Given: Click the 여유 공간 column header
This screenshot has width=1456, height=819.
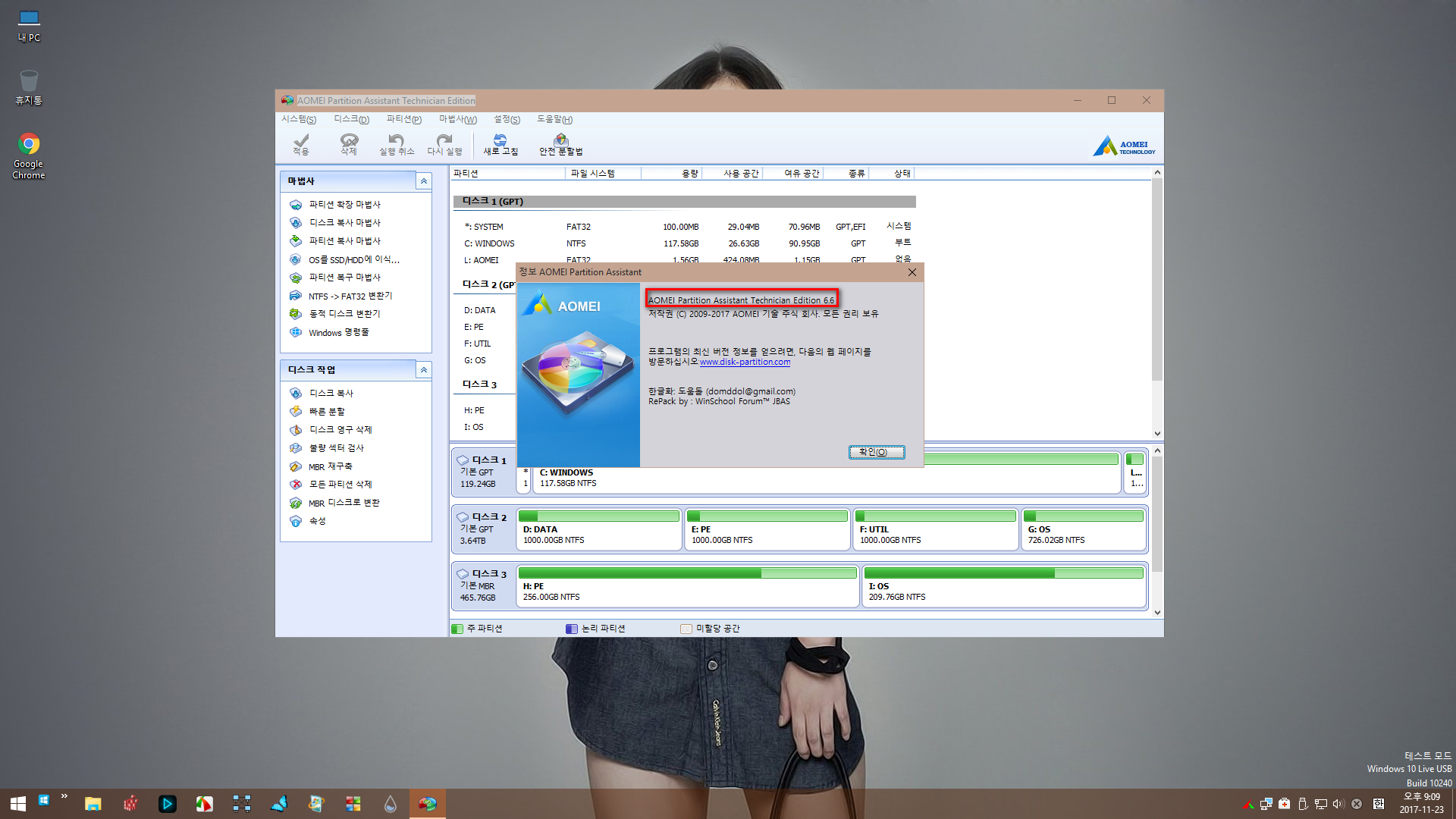Looking at the screenshot, I should point(793,174).
